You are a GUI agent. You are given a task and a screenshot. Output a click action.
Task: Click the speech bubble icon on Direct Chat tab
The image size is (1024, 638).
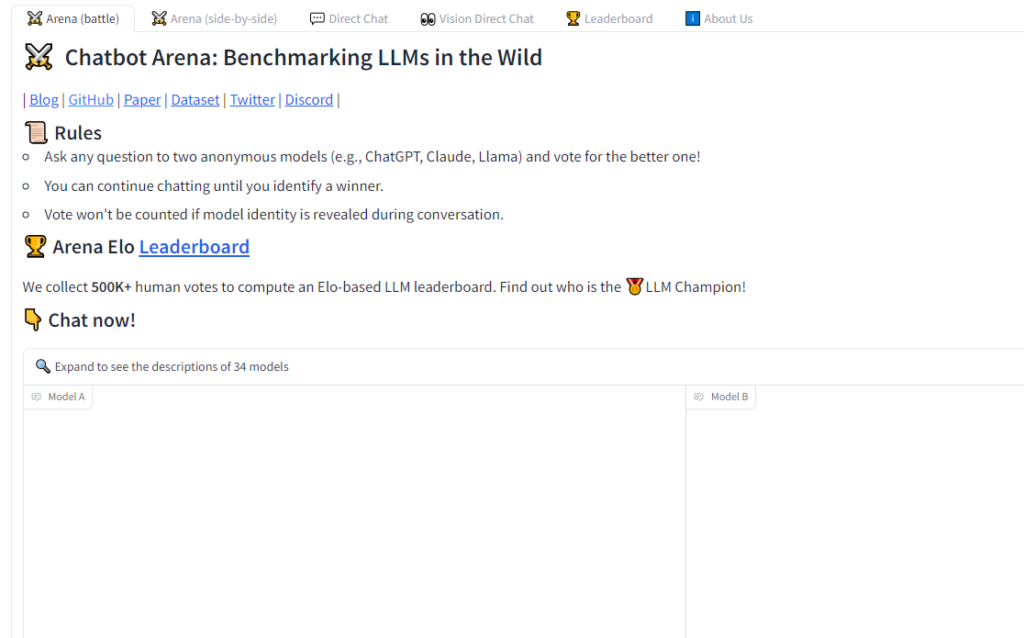317,19
